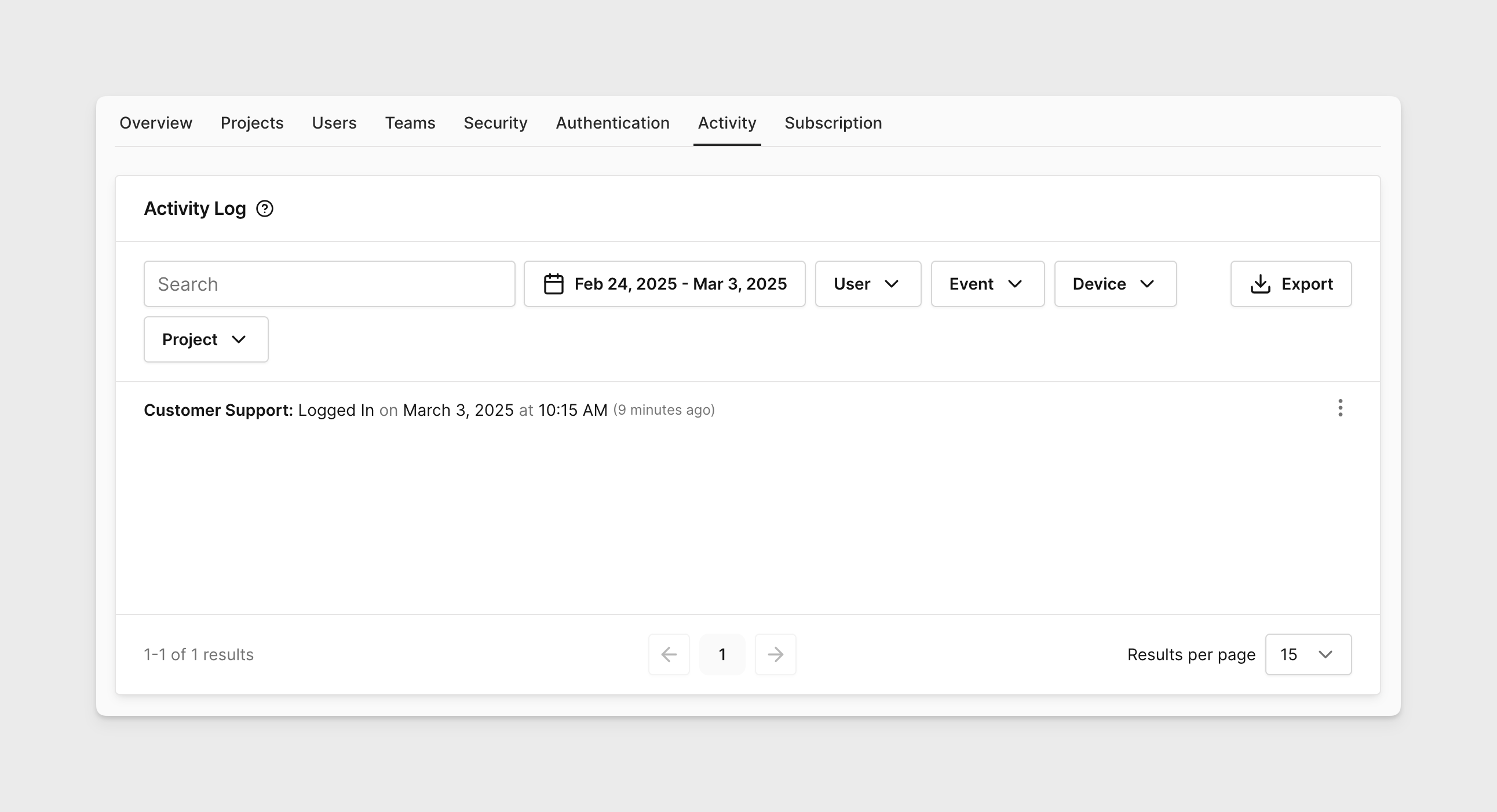Screen dimensions: 1497x812
Task: Click the Activity Log help circle icon
Action: (x=265, y=208)
